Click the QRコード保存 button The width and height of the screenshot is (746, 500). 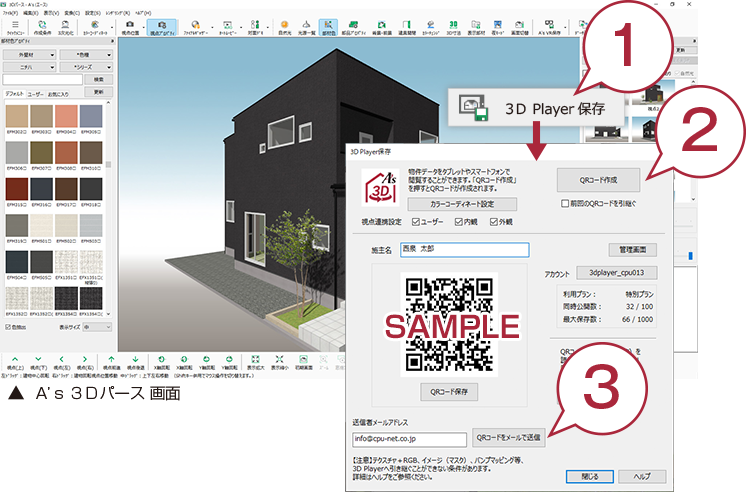(449, 392)
